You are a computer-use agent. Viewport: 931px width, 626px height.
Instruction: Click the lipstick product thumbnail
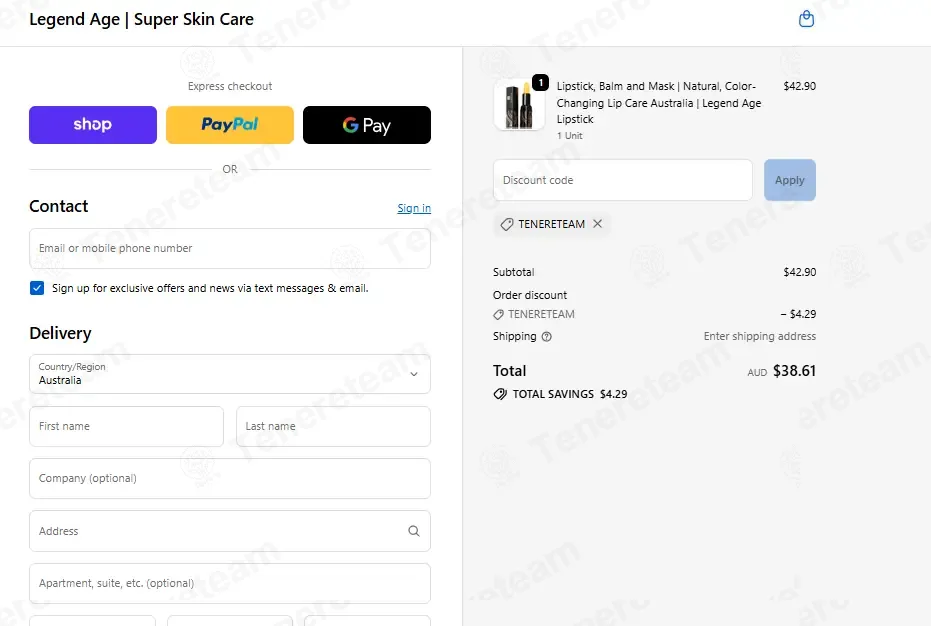pyautogui.click(x=519, y=105)
